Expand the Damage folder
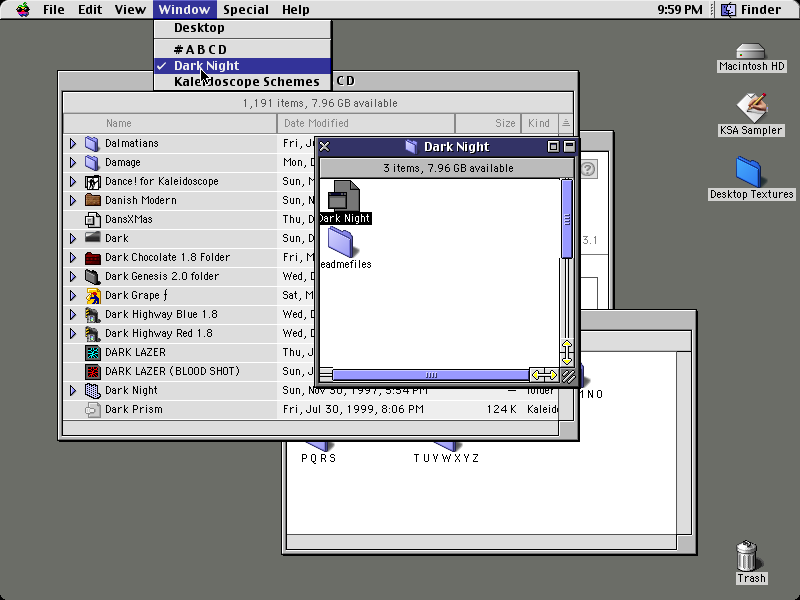This screenshot has height=600, width=800. [x=72, y=162]
